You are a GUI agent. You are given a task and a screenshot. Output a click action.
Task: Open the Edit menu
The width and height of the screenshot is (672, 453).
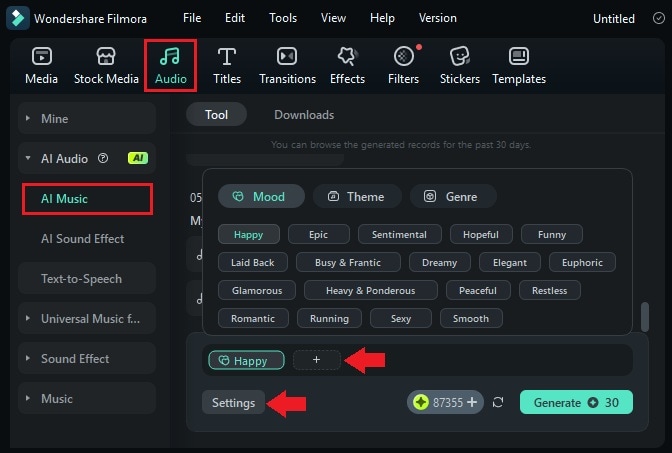tap(235, 18)
